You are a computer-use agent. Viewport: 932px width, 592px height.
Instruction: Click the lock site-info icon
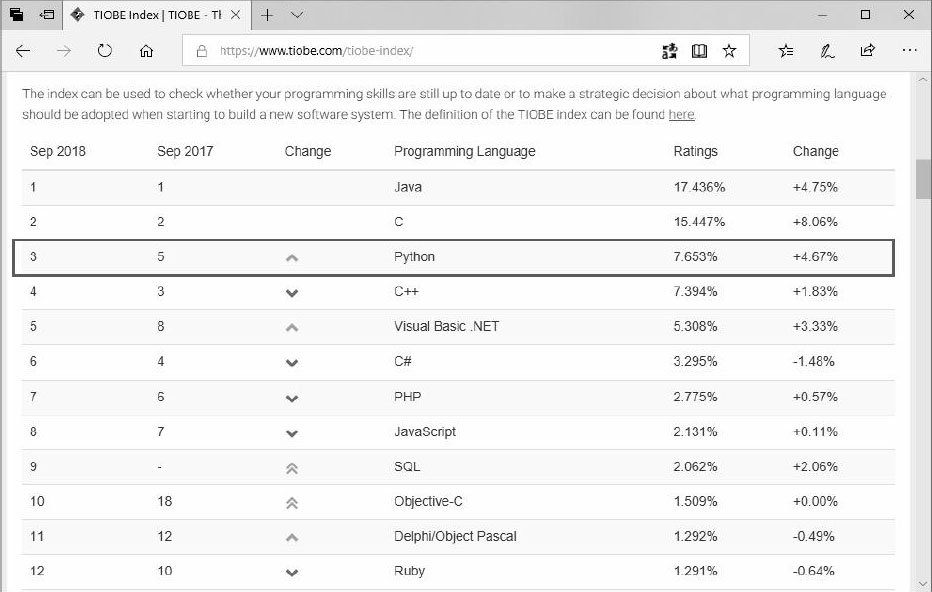[x=201, y=51]
